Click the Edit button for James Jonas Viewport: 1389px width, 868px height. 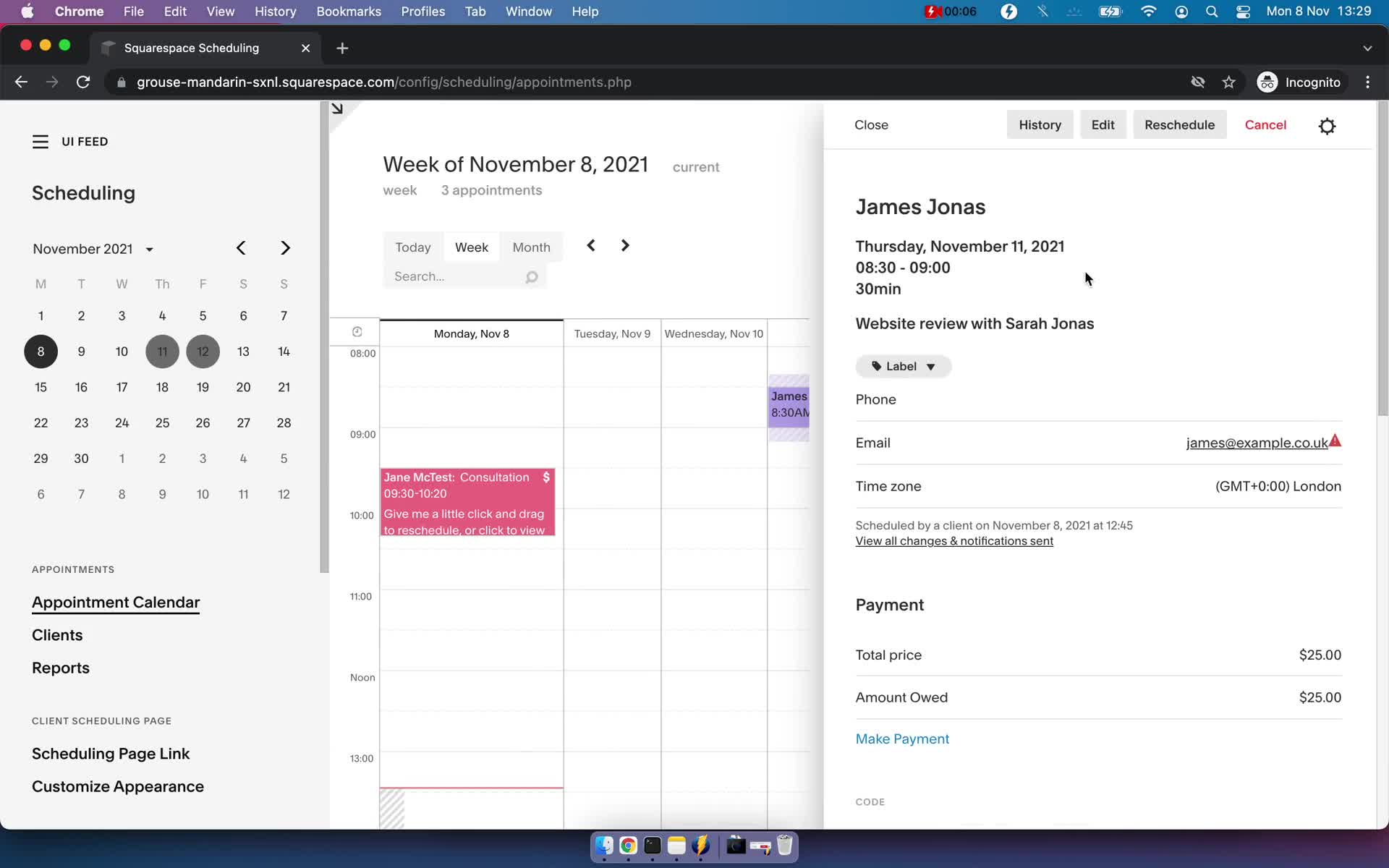click(x=1102, y=124)
